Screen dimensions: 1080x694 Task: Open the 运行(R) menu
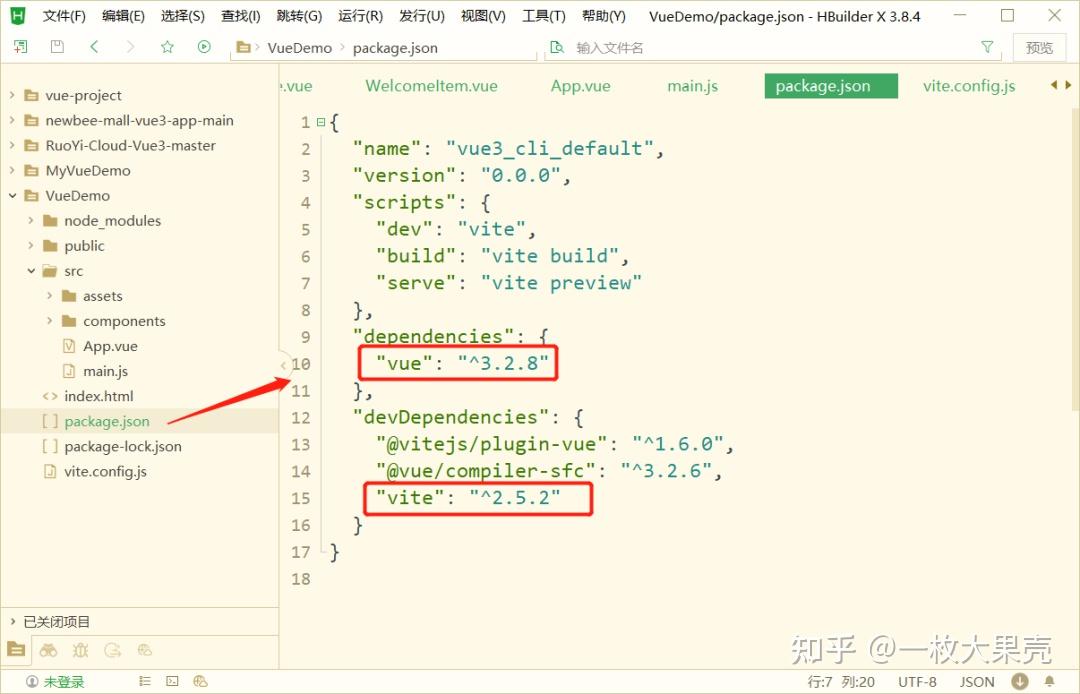pos(360,15)
